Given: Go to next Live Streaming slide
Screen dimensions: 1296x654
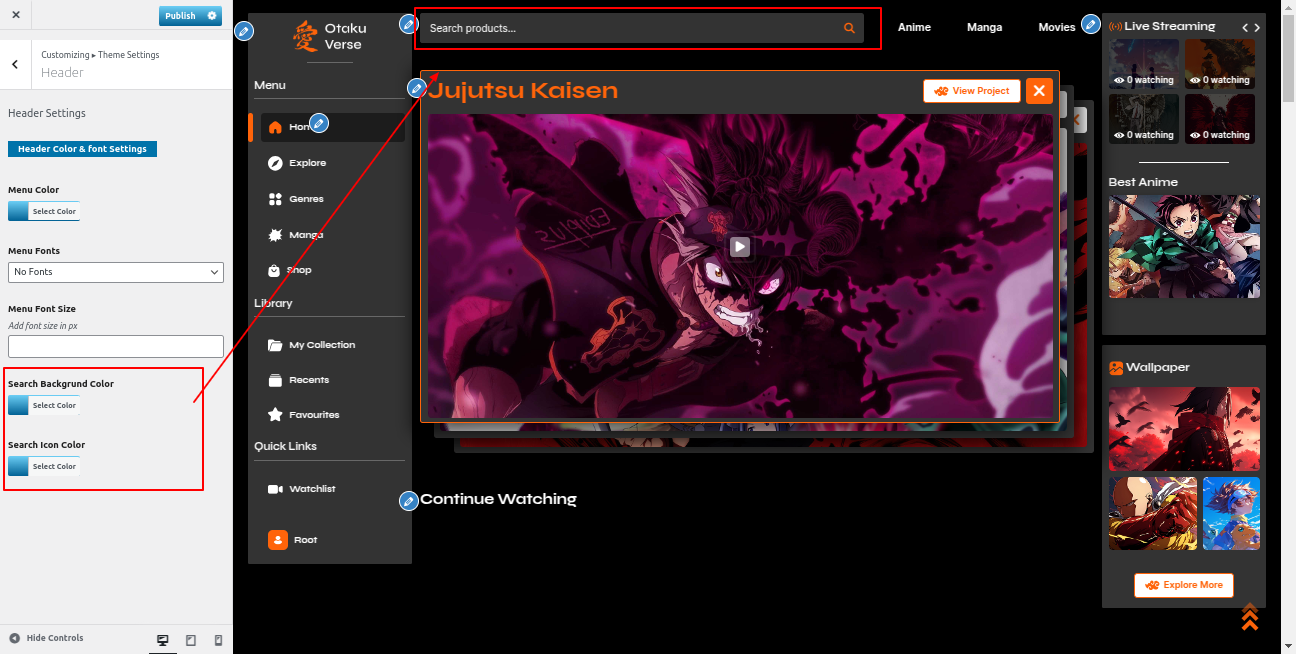Looking at the screenshot, I should click(x=1257, y=28).
